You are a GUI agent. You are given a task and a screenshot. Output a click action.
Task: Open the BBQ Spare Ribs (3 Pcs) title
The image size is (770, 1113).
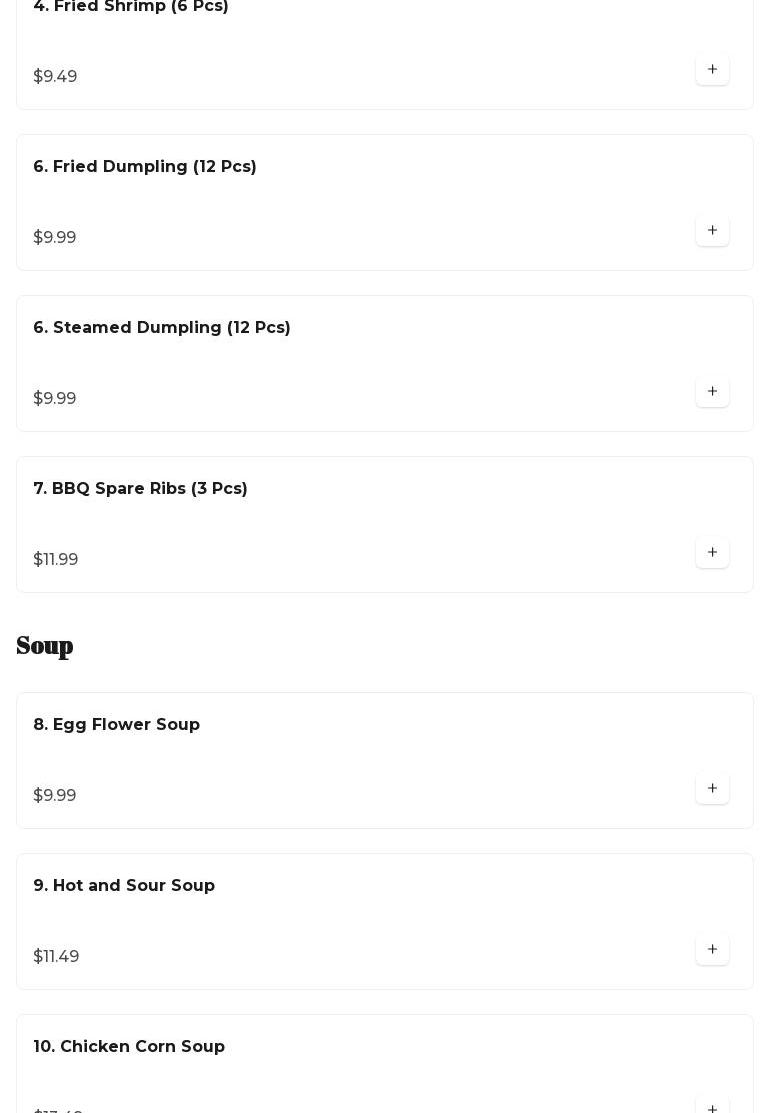coord(140,489)
